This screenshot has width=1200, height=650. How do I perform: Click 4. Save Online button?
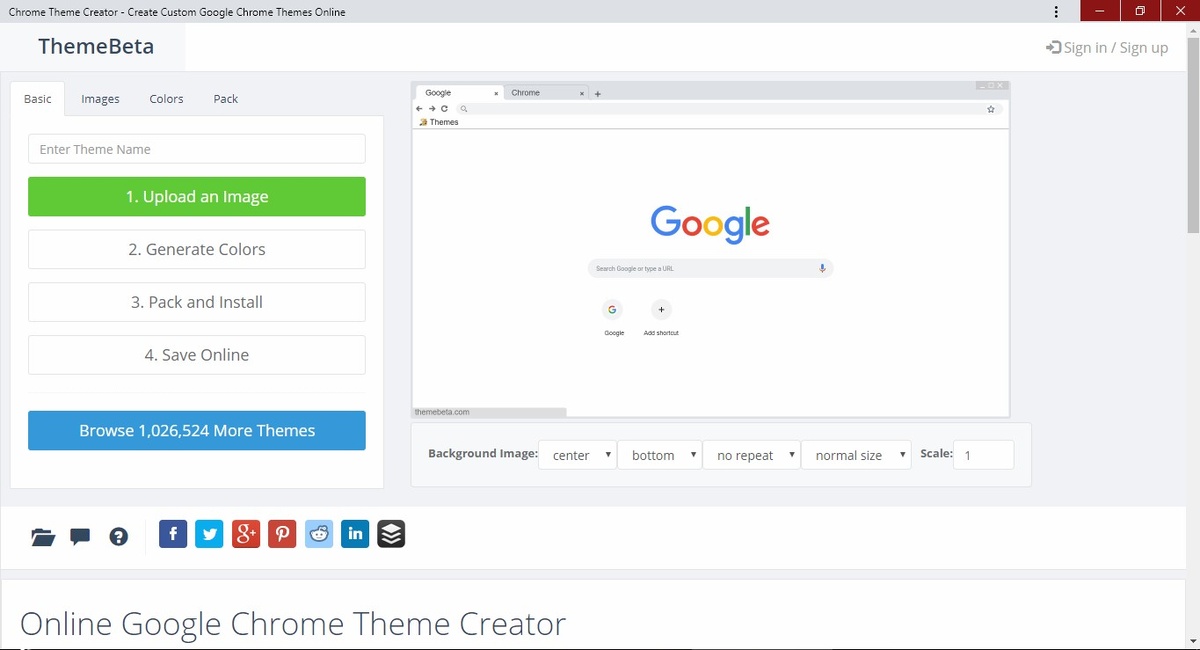[197, 355]
